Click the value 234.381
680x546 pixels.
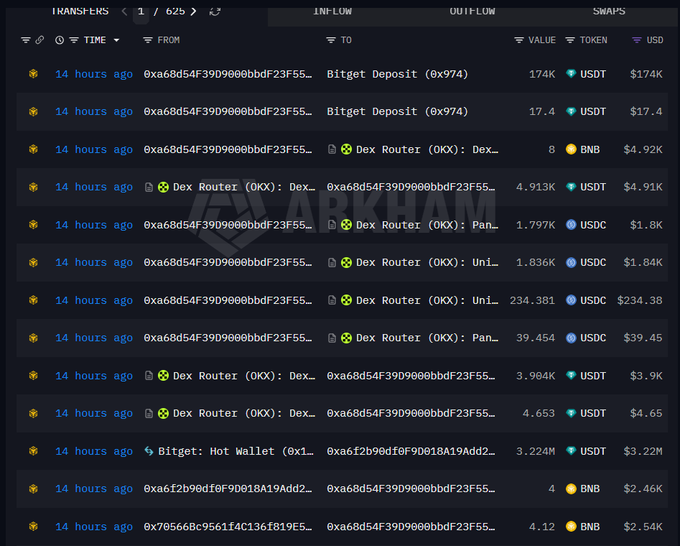(x=532, y=301)
